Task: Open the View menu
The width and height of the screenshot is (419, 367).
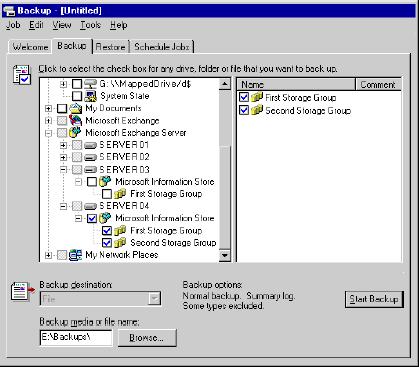Action: pyautogui.click(x=62, y=25)
